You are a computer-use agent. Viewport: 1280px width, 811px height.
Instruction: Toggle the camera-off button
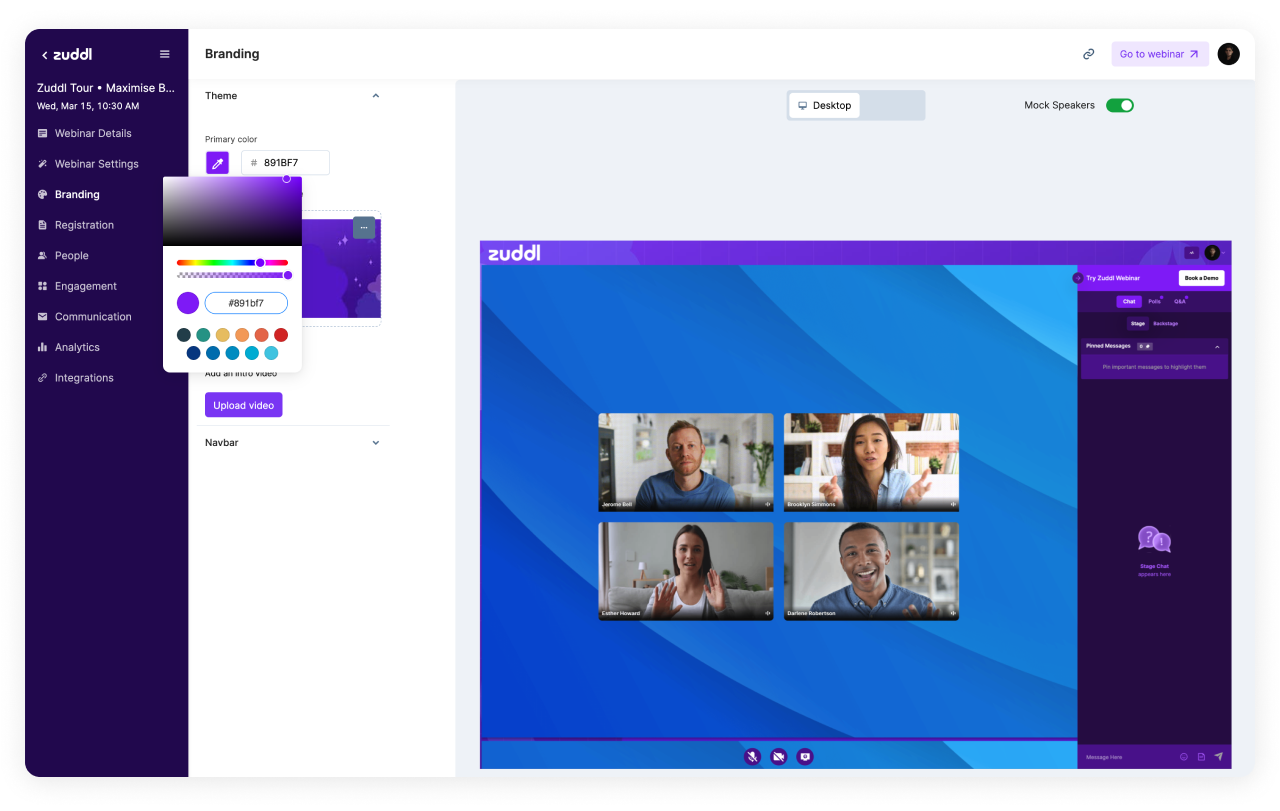click(x=779, y=756)
